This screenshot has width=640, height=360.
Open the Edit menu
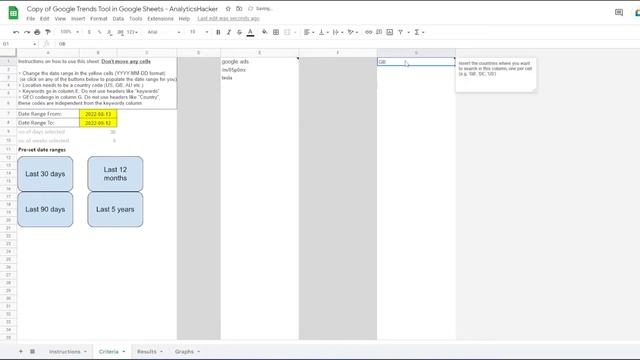click(x=44, y=19)
